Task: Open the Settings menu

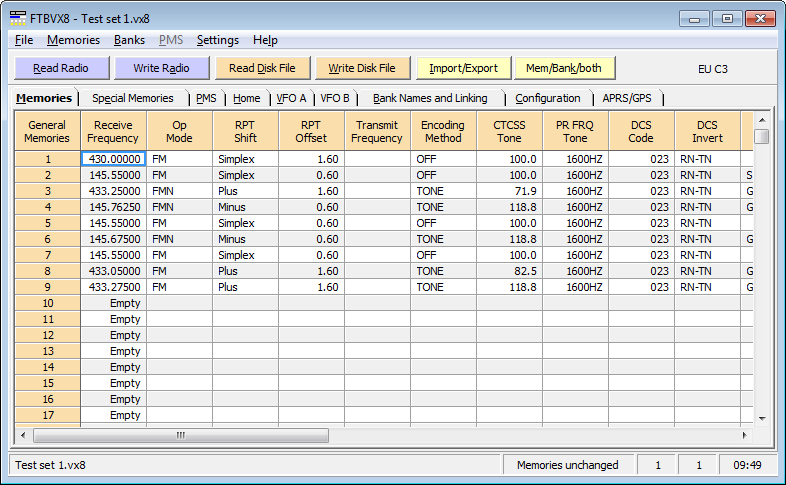Action: (x=217, y=40)
